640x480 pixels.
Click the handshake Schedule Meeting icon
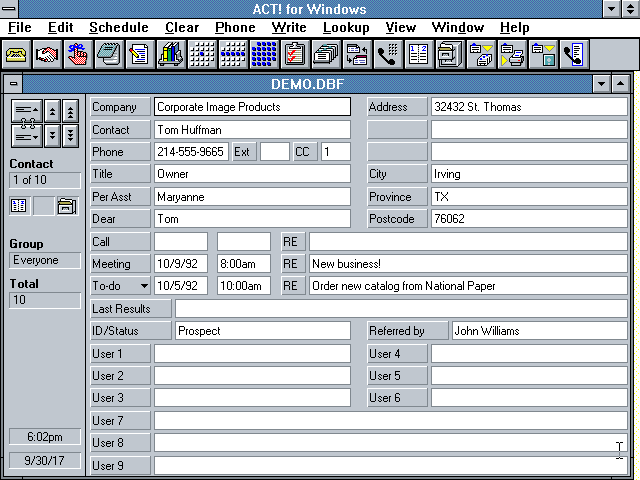tap(47, 54)
